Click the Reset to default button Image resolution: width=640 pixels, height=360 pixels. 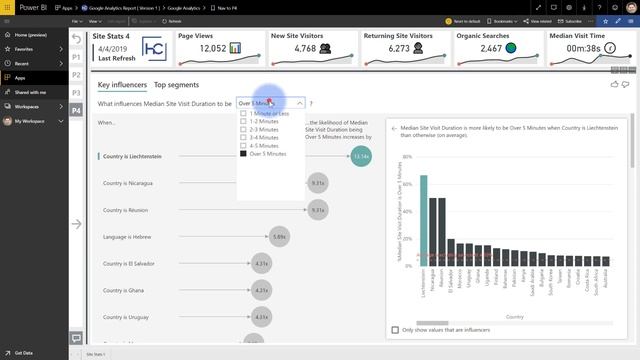point(463,21)
